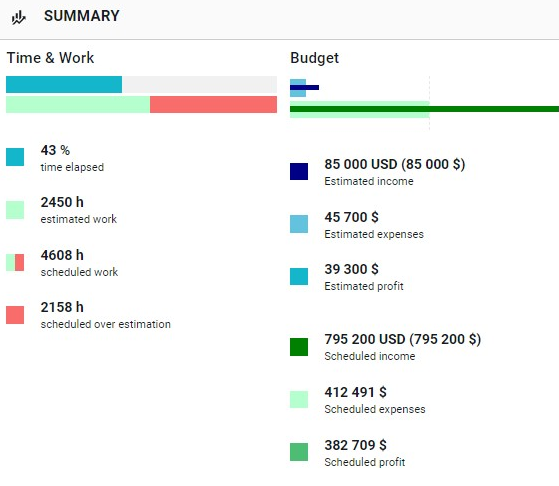Select the green-red scheduled work swatch
Screen dimensions: 559x486
click(15, 262)
